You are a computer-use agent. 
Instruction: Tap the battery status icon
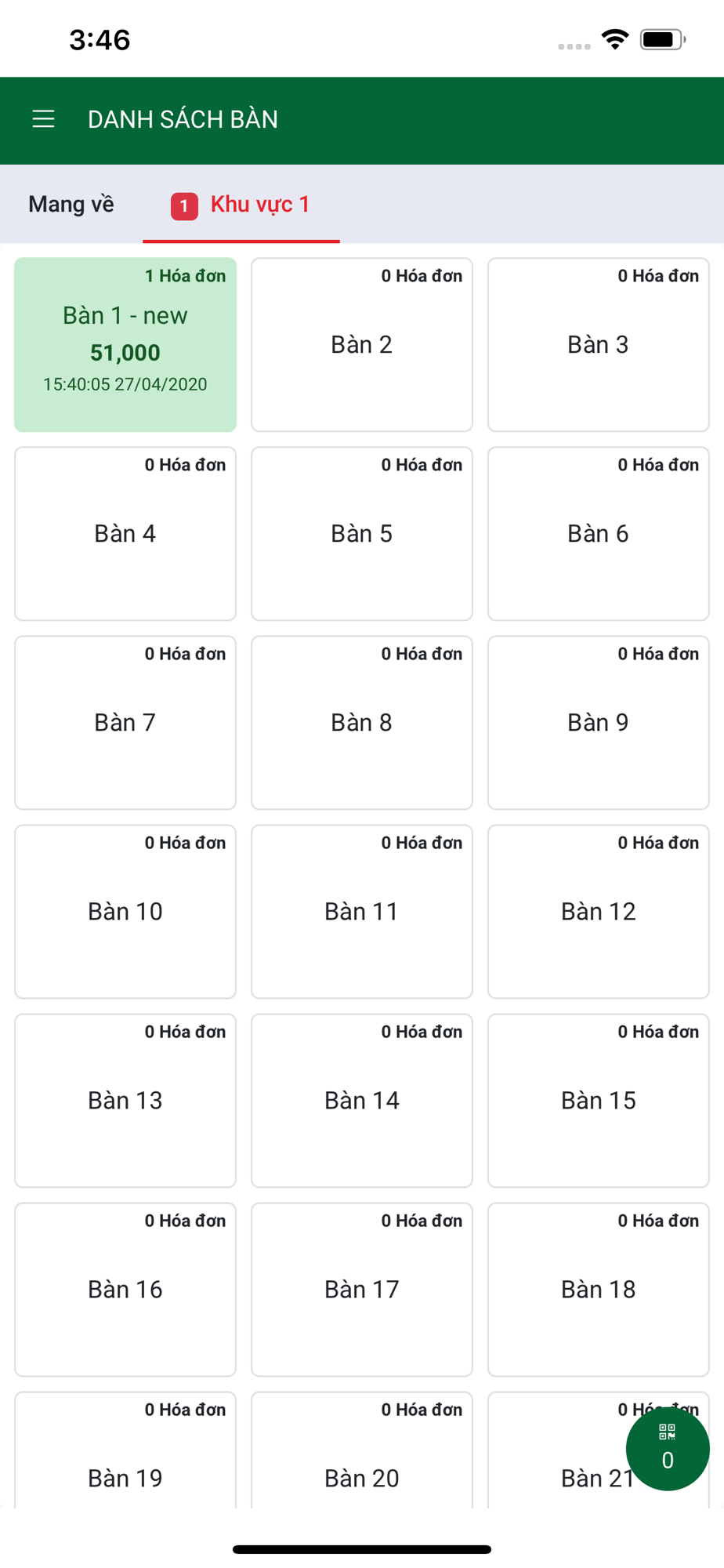[663, 39]
